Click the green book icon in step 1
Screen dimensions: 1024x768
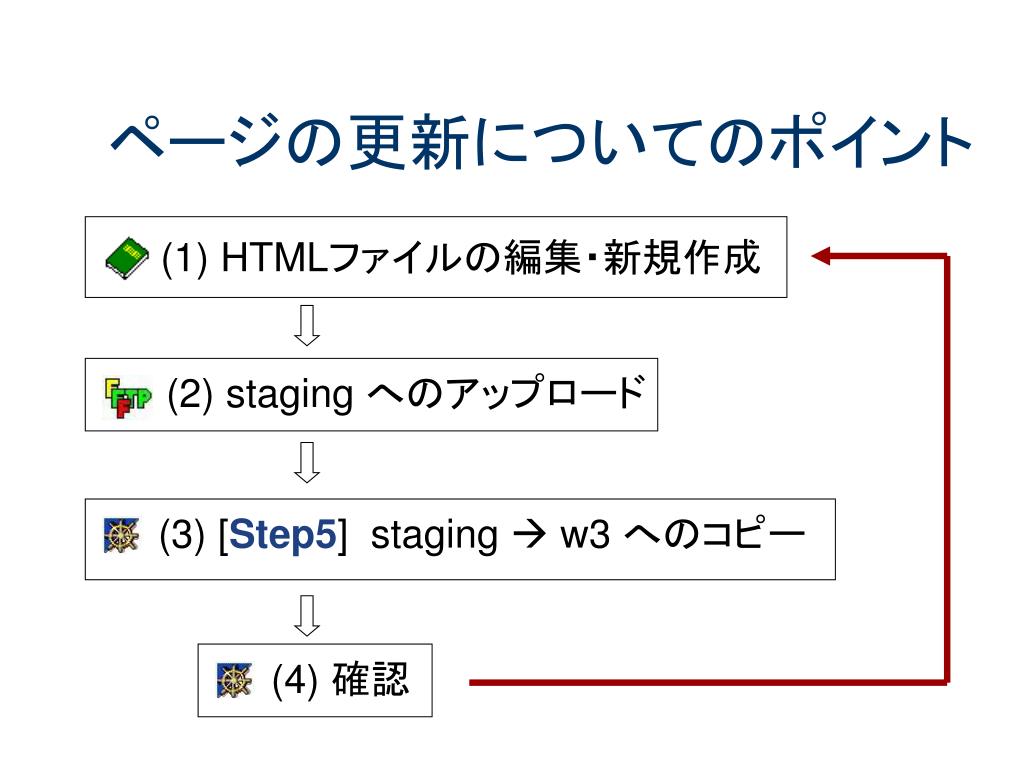pyautogui.click(x=127, y=259)
